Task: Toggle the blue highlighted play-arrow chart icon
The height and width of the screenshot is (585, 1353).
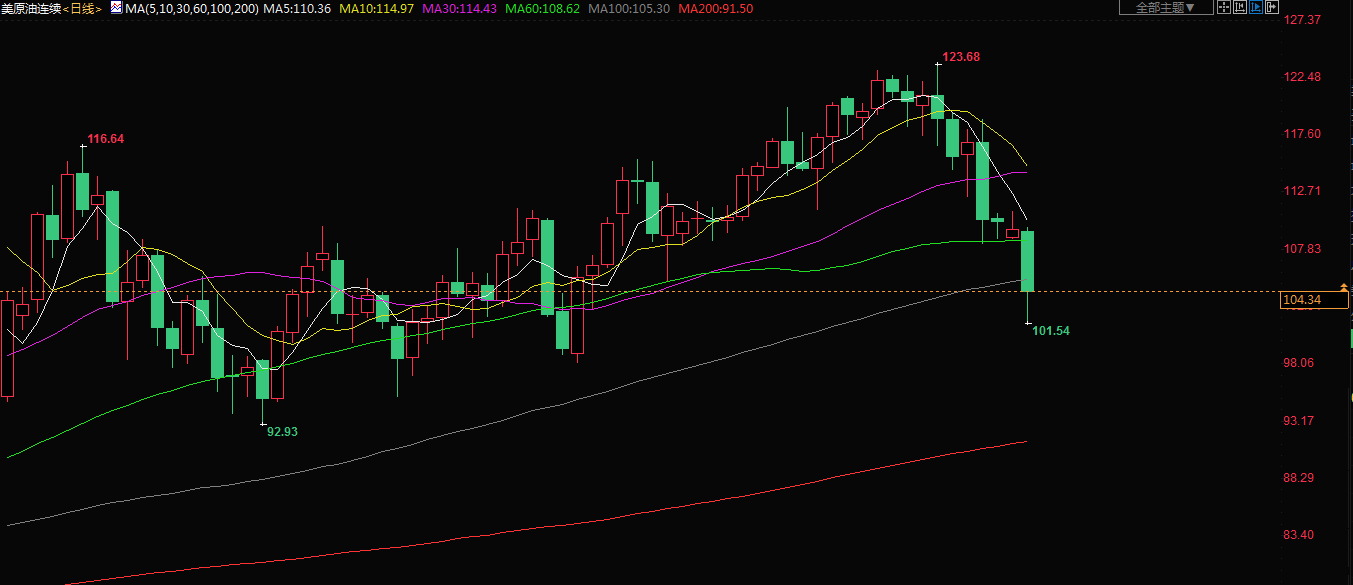Action: pos(1256,7)
